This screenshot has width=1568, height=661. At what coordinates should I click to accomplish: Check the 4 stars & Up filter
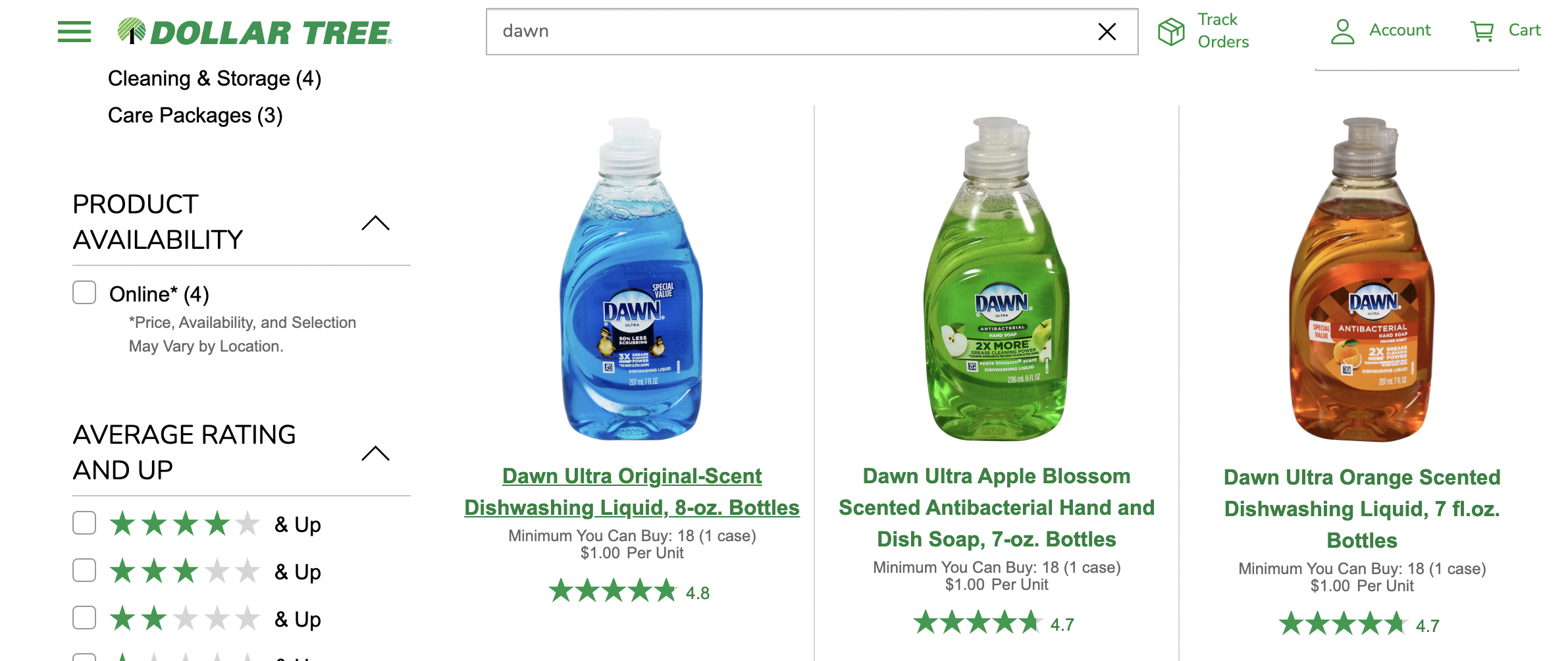[x=84, y=523]
